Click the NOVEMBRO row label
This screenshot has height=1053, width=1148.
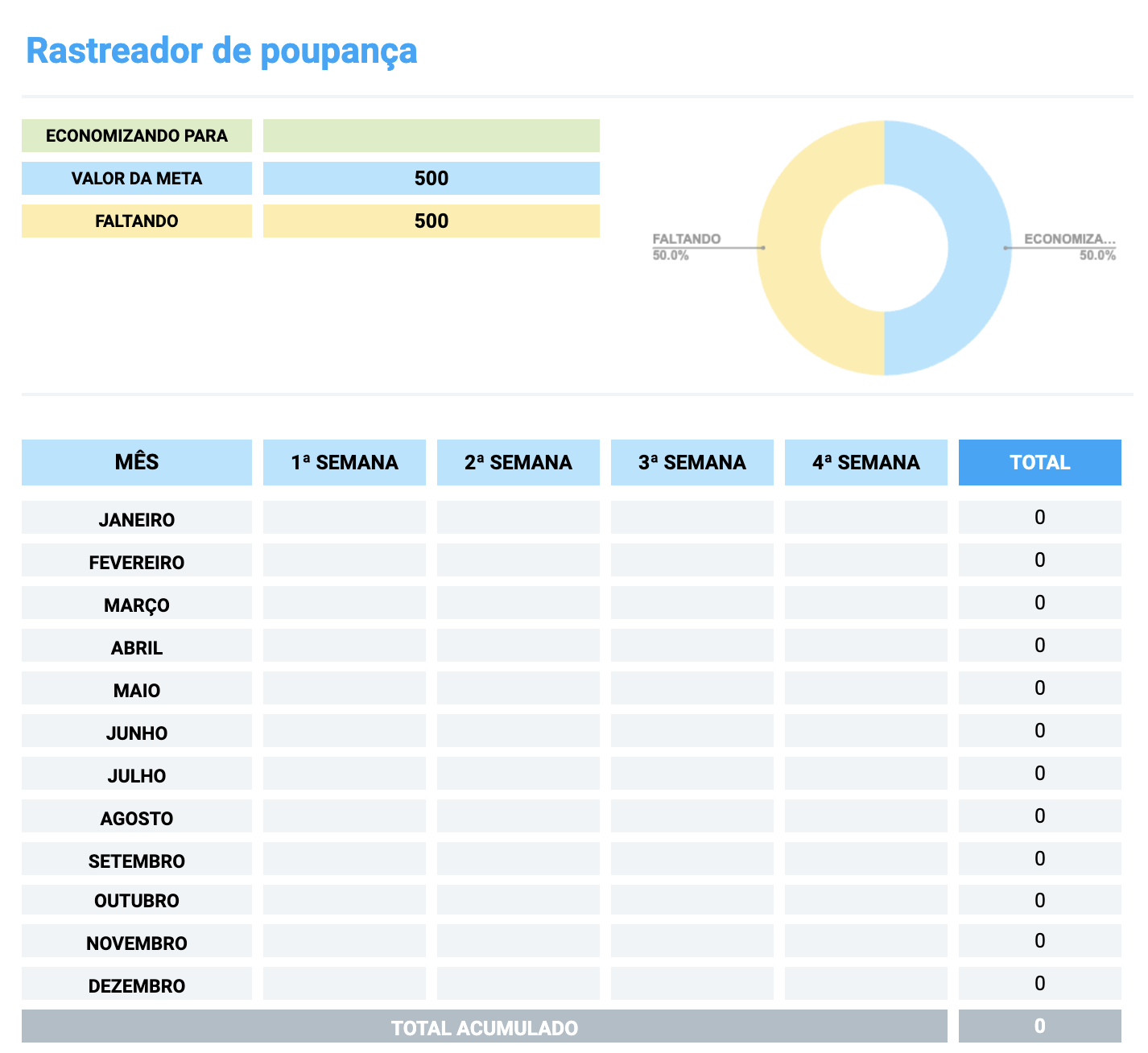(137, 941)
